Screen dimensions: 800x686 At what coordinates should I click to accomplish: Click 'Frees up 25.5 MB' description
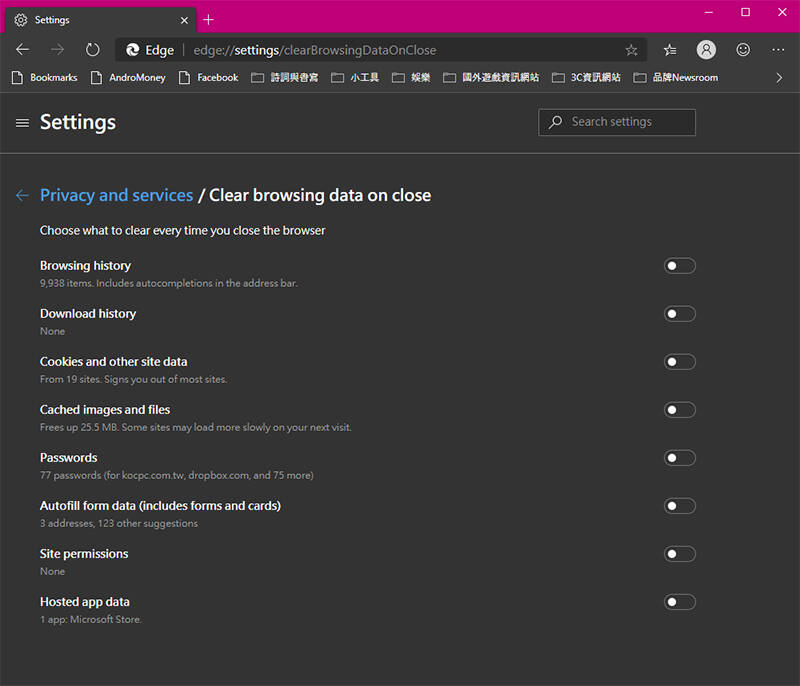196,427
